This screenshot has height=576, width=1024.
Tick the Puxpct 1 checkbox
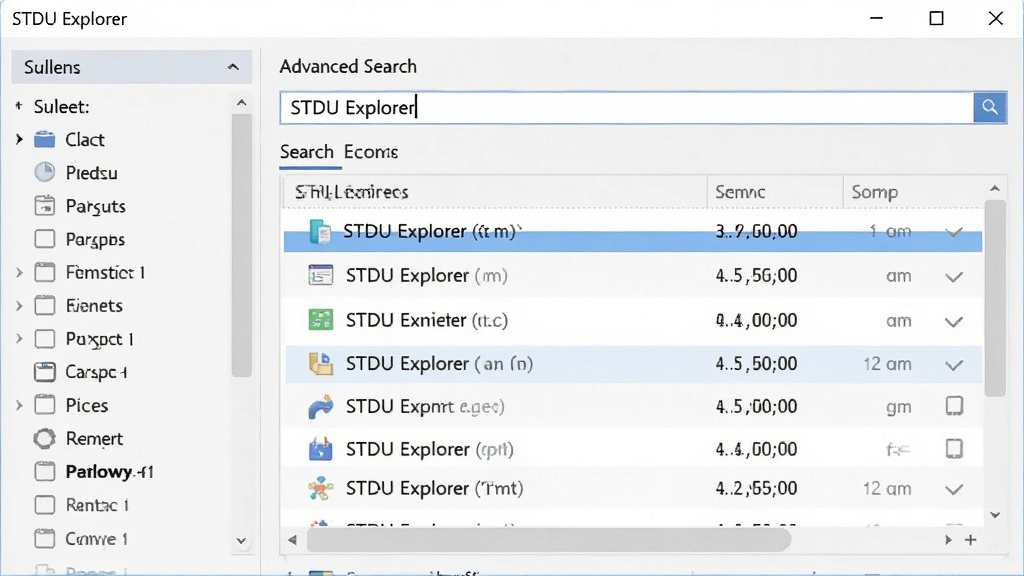(44, 339)
